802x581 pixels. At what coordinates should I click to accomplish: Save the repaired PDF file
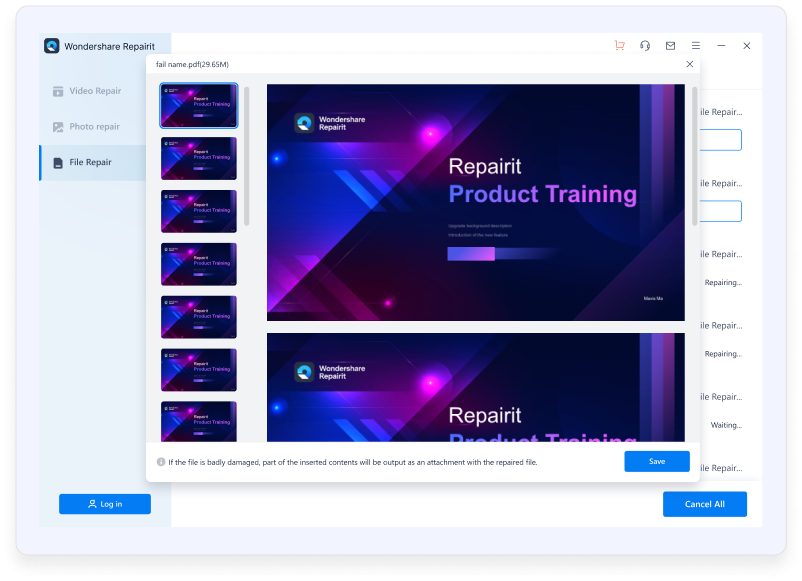click(657, 461)
